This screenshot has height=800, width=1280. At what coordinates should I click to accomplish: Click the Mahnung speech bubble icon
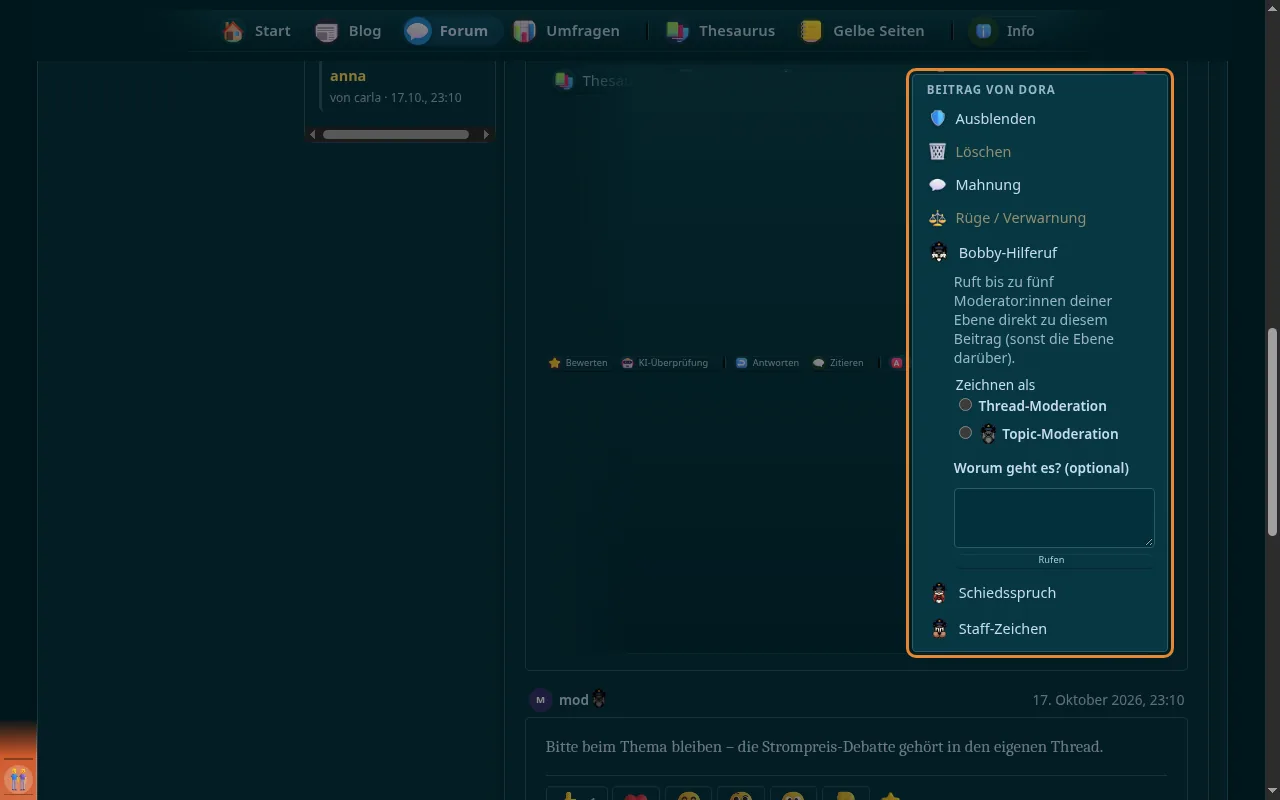pos(937,184)
